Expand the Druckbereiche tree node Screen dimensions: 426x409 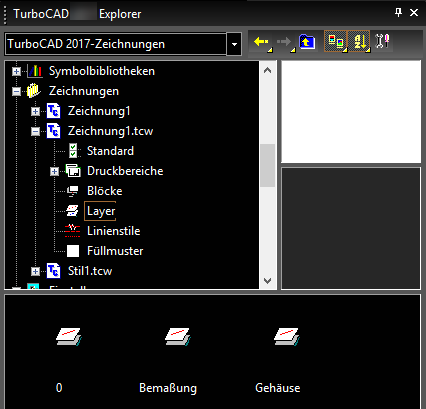(54, 171)
